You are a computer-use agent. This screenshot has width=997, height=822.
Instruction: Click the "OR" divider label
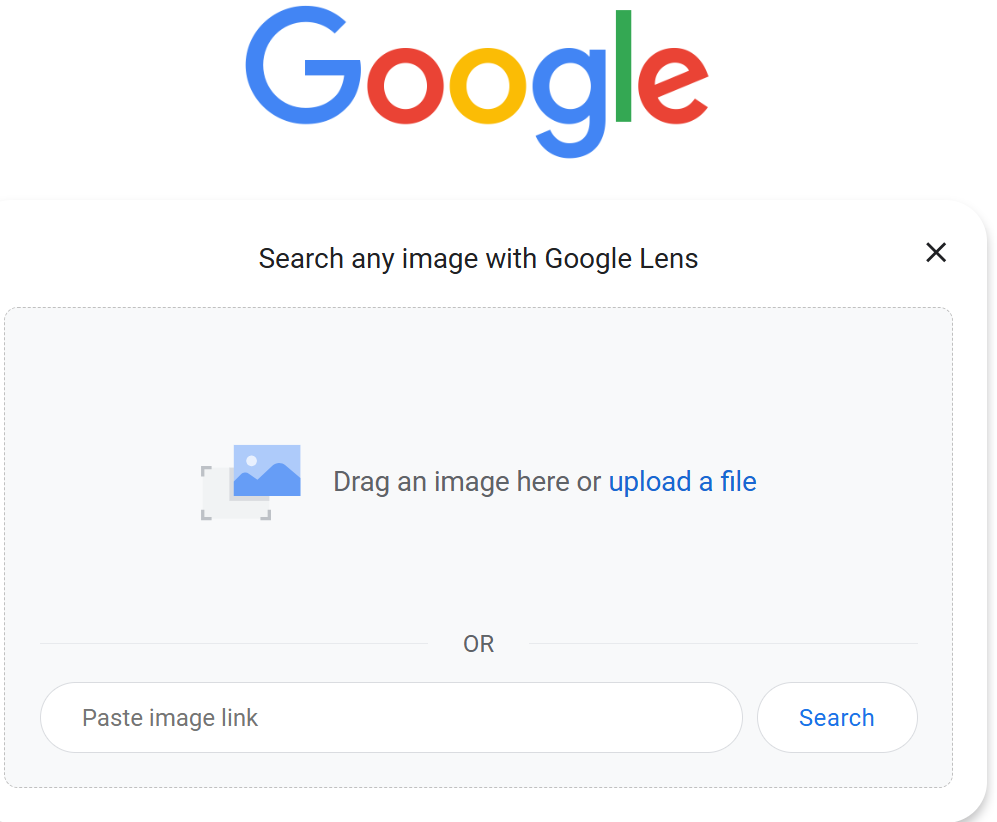pyautogui.click(x=478, y=644)
